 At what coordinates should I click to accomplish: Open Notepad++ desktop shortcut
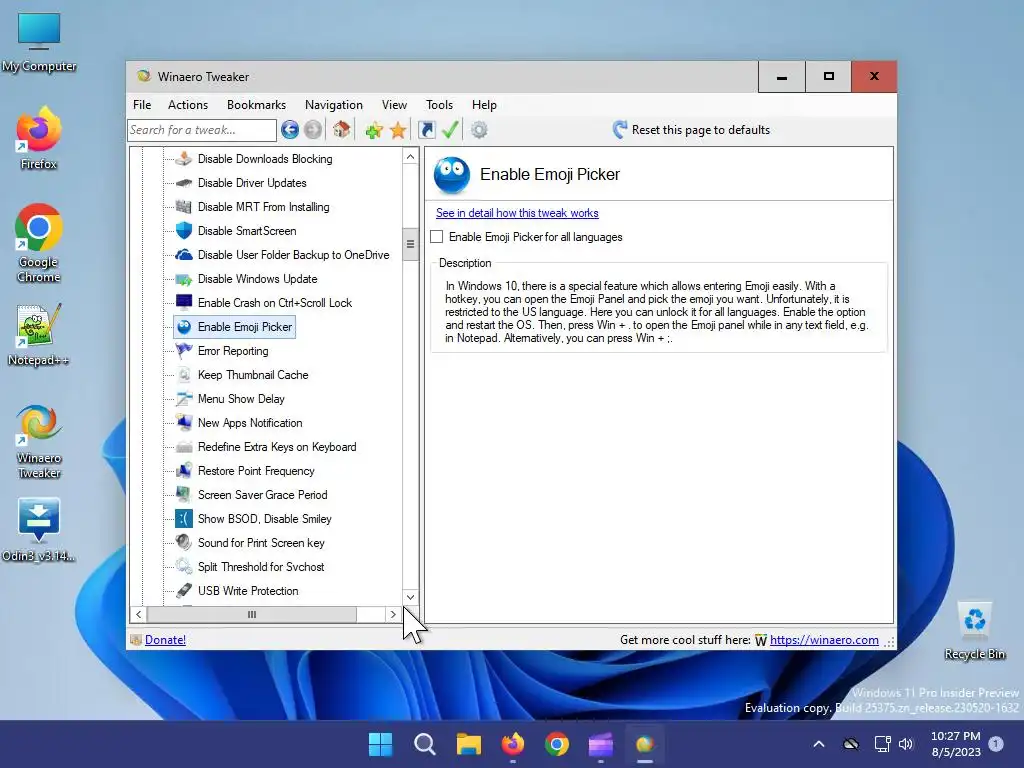coord(39,334)
